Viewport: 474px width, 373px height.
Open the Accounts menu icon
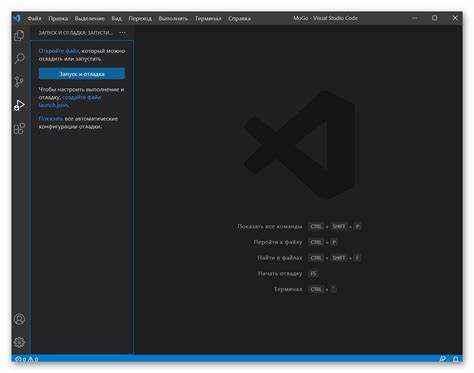tap(20, 319)
